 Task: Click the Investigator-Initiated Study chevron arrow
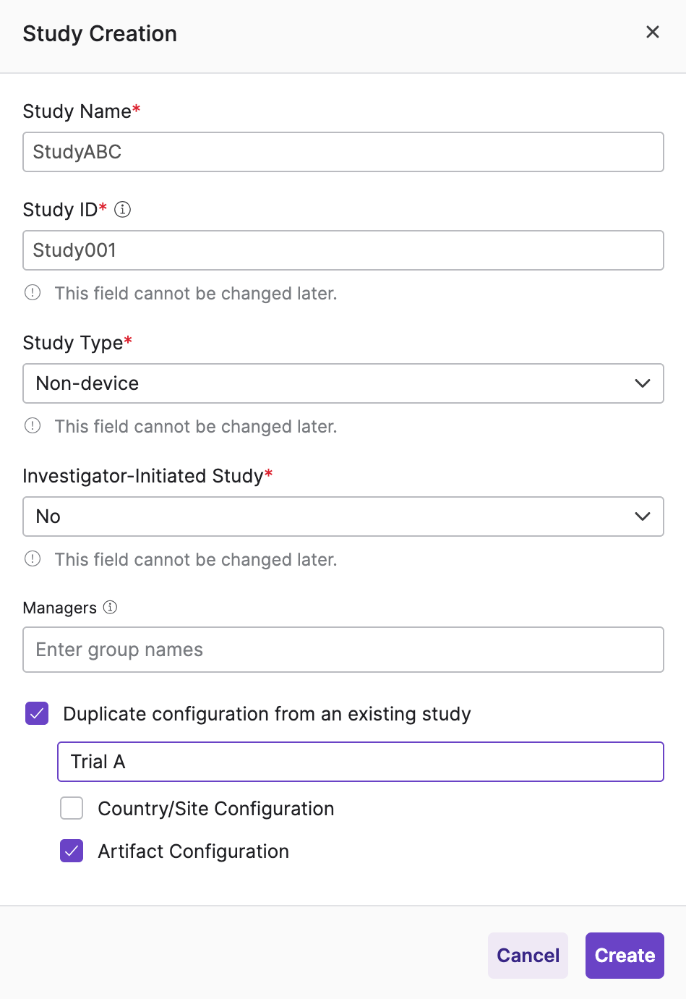click(x=643, y=516)
